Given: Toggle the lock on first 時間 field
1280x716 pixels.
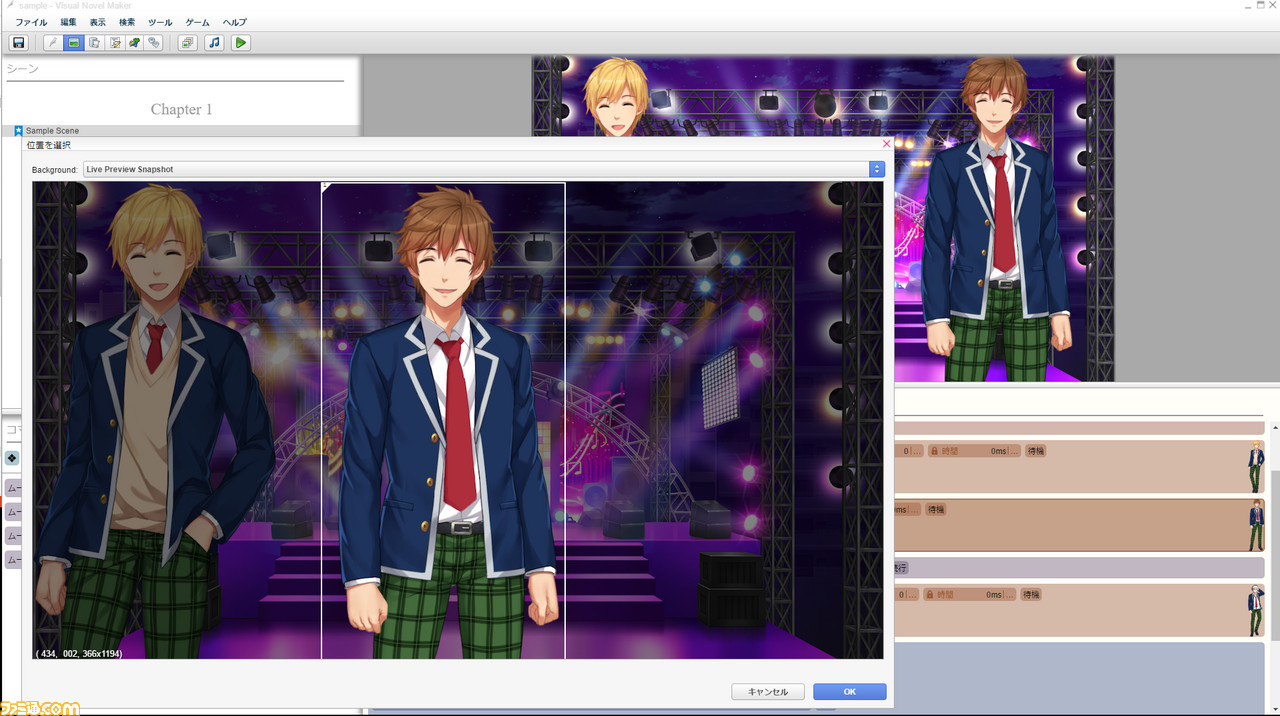Looking at the screenshot, I should (935, 452).
